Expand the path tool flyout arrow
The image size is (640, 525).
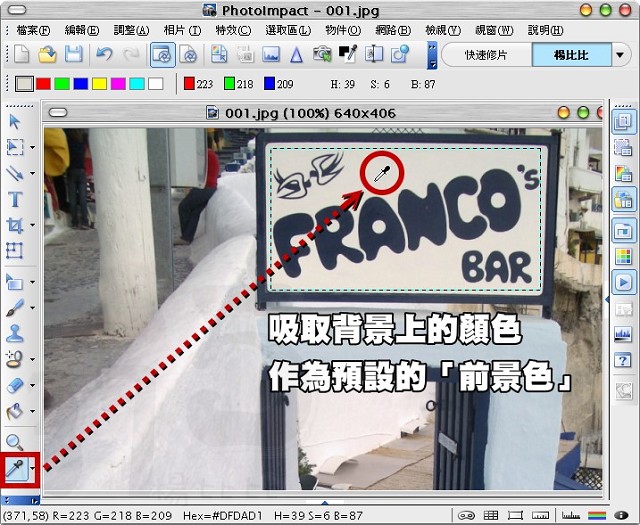33,282
